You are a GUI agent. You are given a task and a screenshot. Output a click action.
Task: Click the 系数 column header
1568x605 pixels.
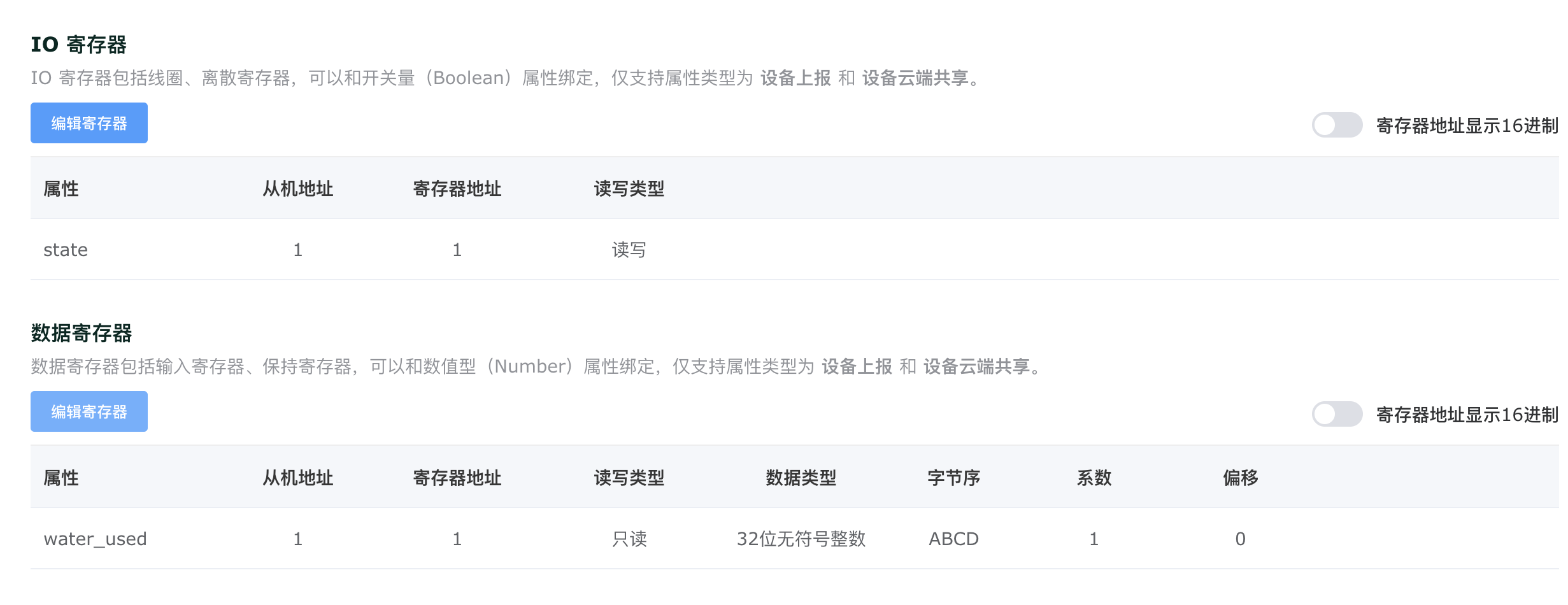[1094, 478]
